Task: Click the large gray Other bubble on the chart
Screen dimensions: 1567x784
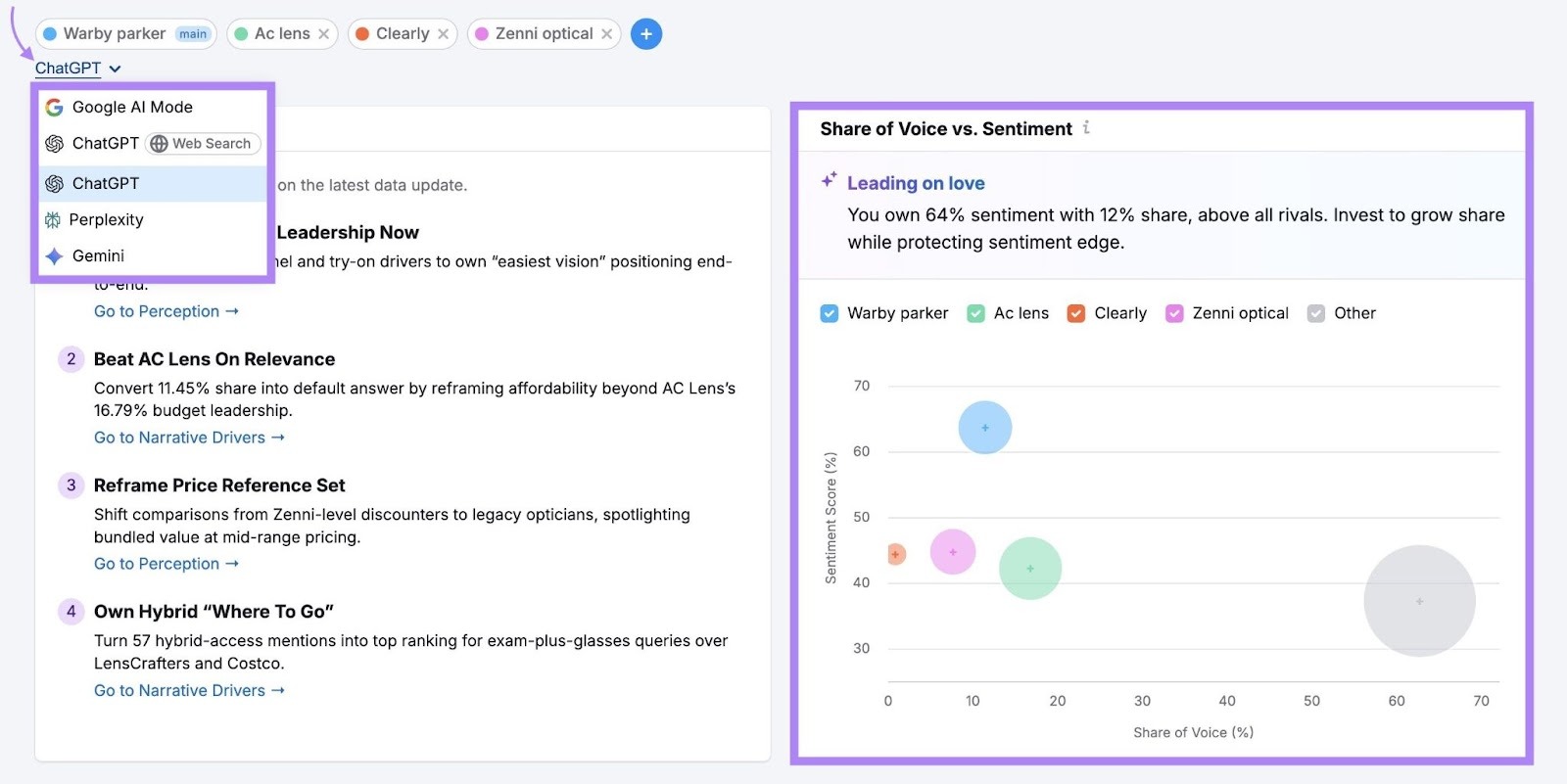Action: 1419,600
